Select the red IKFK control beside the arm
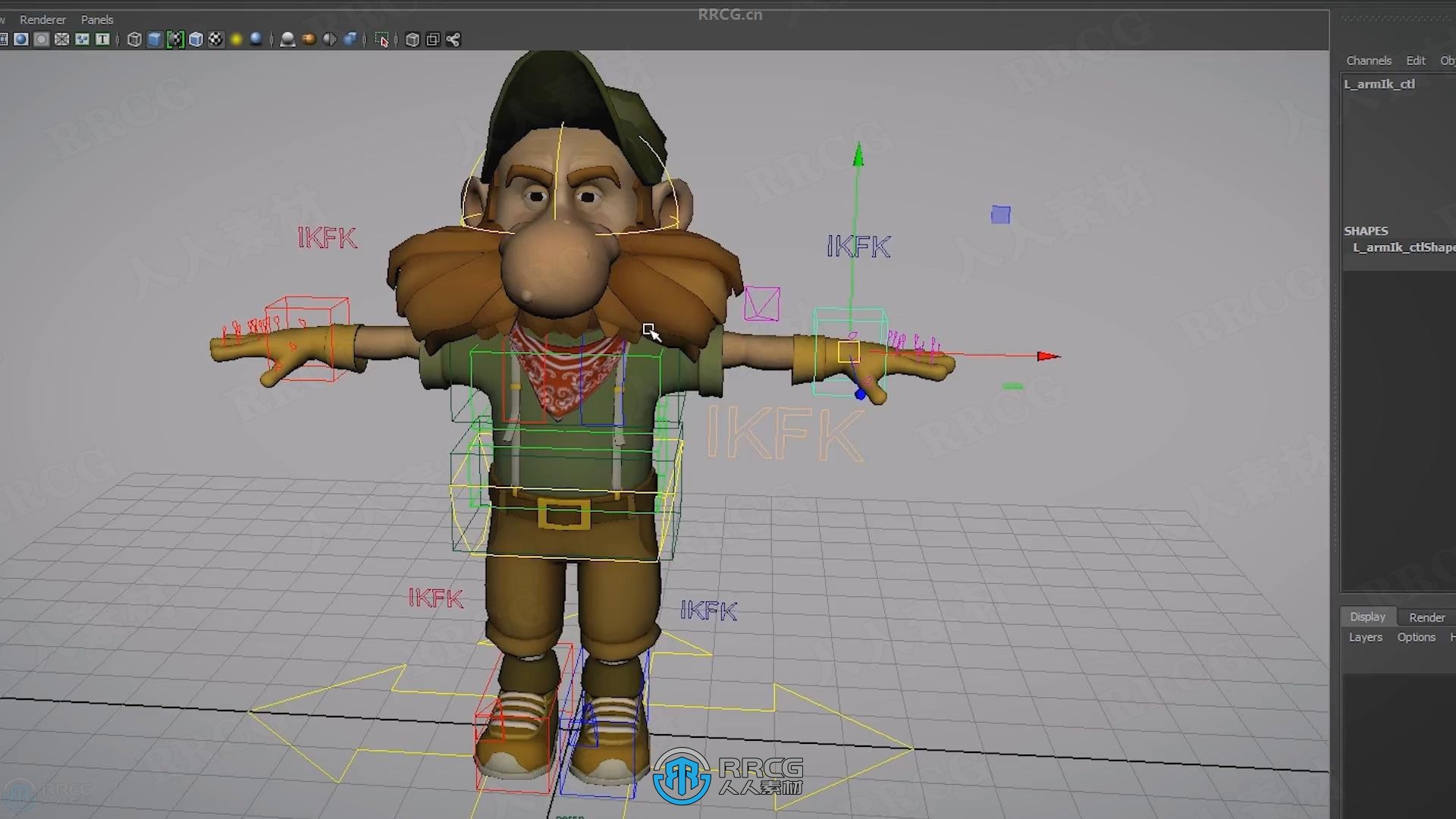 [327, 238]
